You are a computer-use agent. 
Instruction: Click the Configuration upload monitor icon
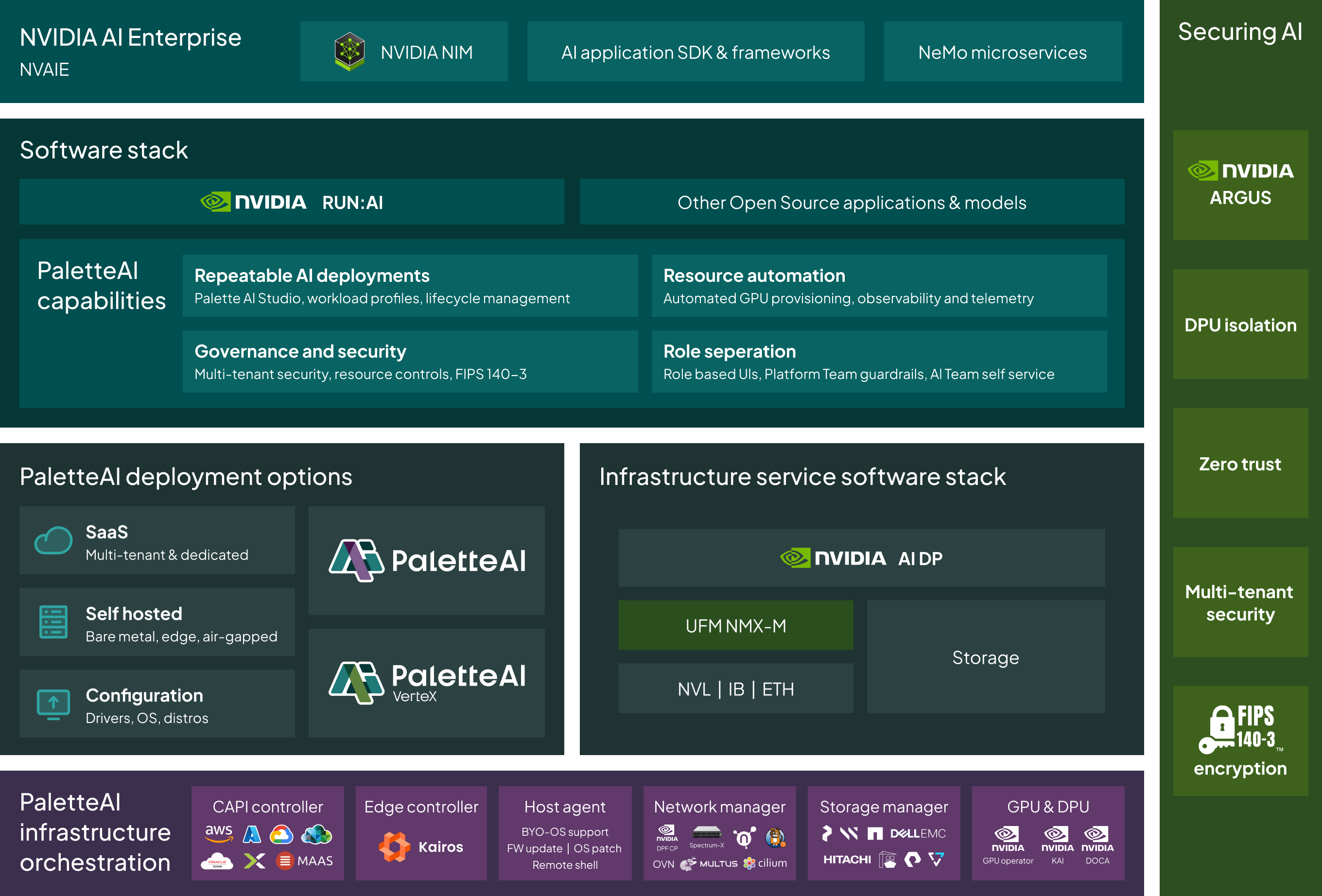[53, 704]
